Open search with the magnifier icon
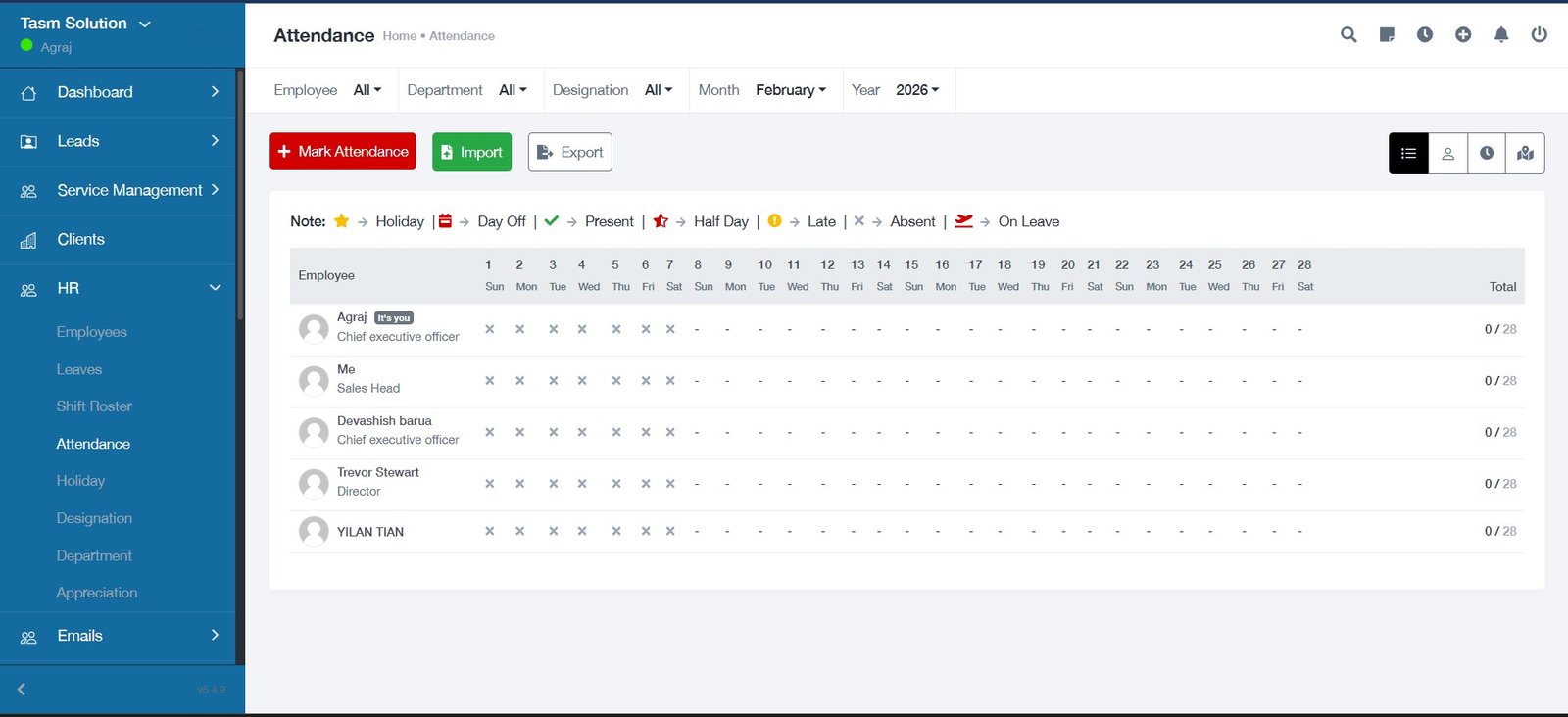The width and height of the screenshot is (1568, 717). (x=1348, y=35)
